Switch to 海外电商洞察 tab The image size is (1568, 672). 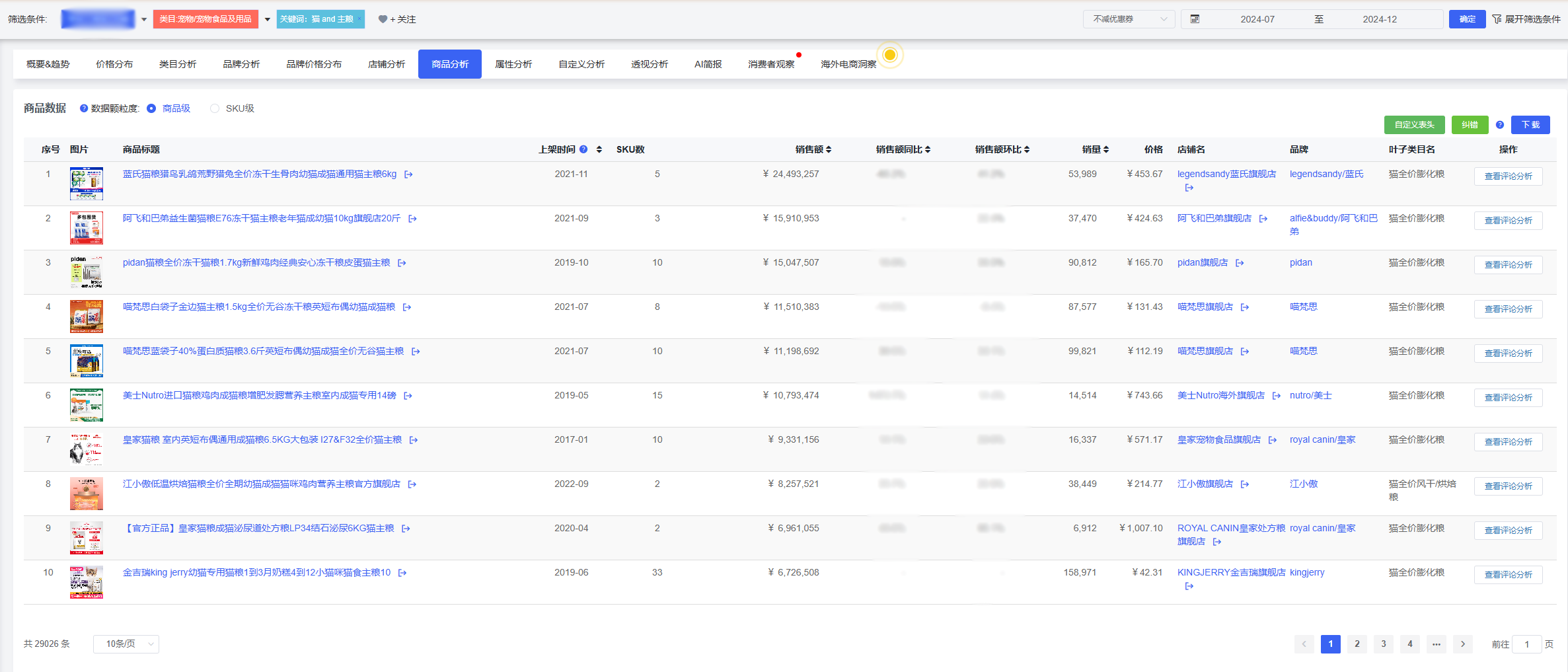pos(848,64)
